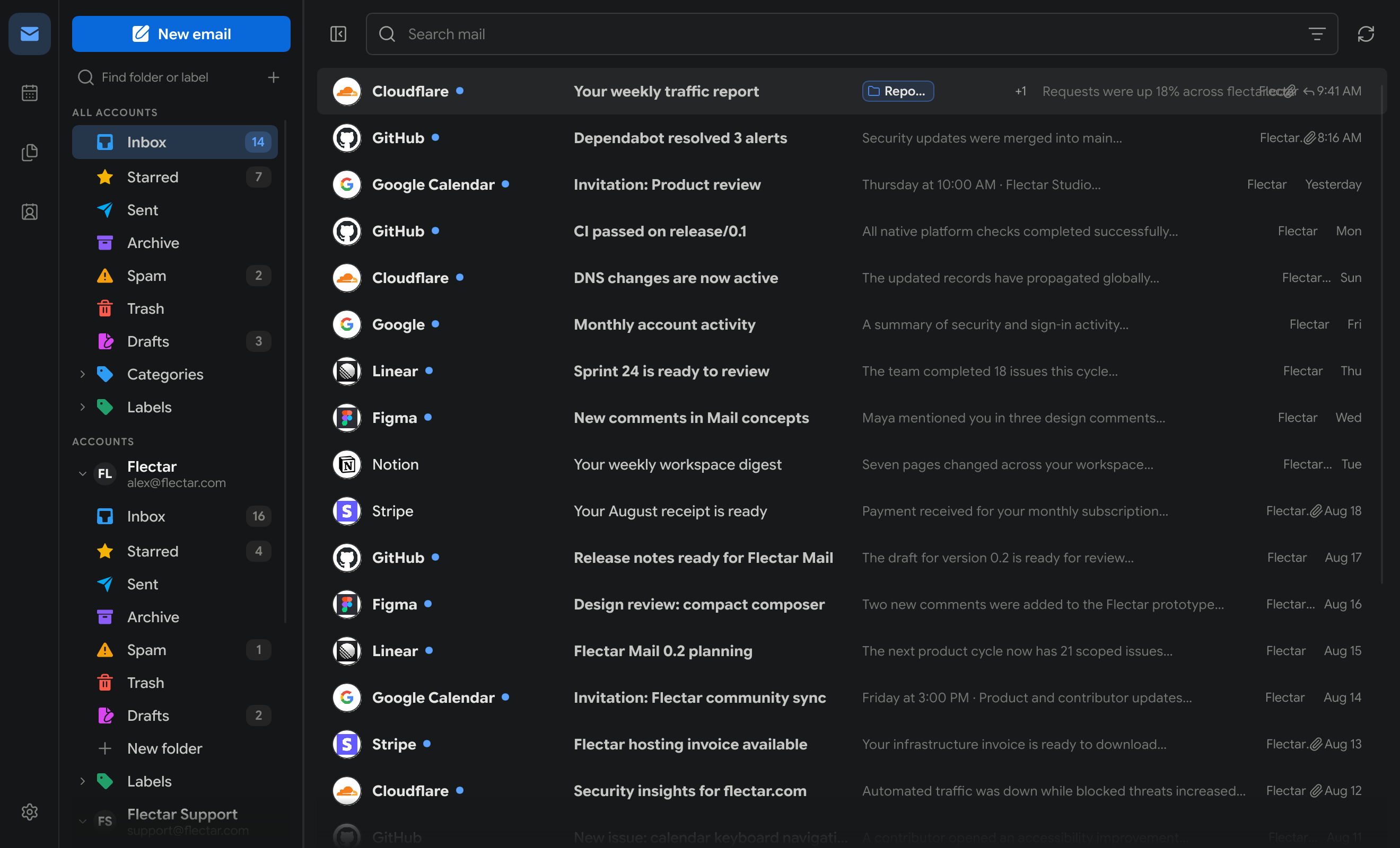The width and height of the screenshot is (1400, 848).
Task: Open search filter options icon
Action: click(x=1316, y=34)
